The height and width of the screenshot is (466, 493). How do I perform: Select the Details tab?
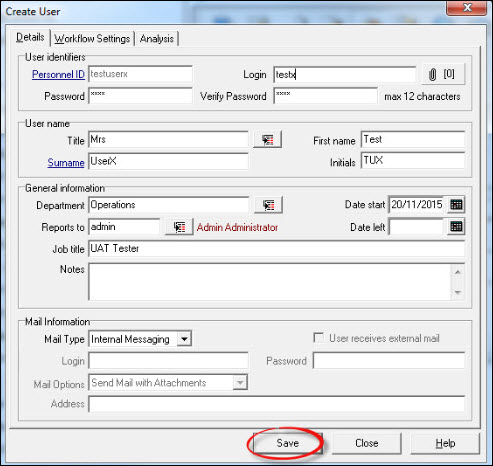[x=30, y=37]
